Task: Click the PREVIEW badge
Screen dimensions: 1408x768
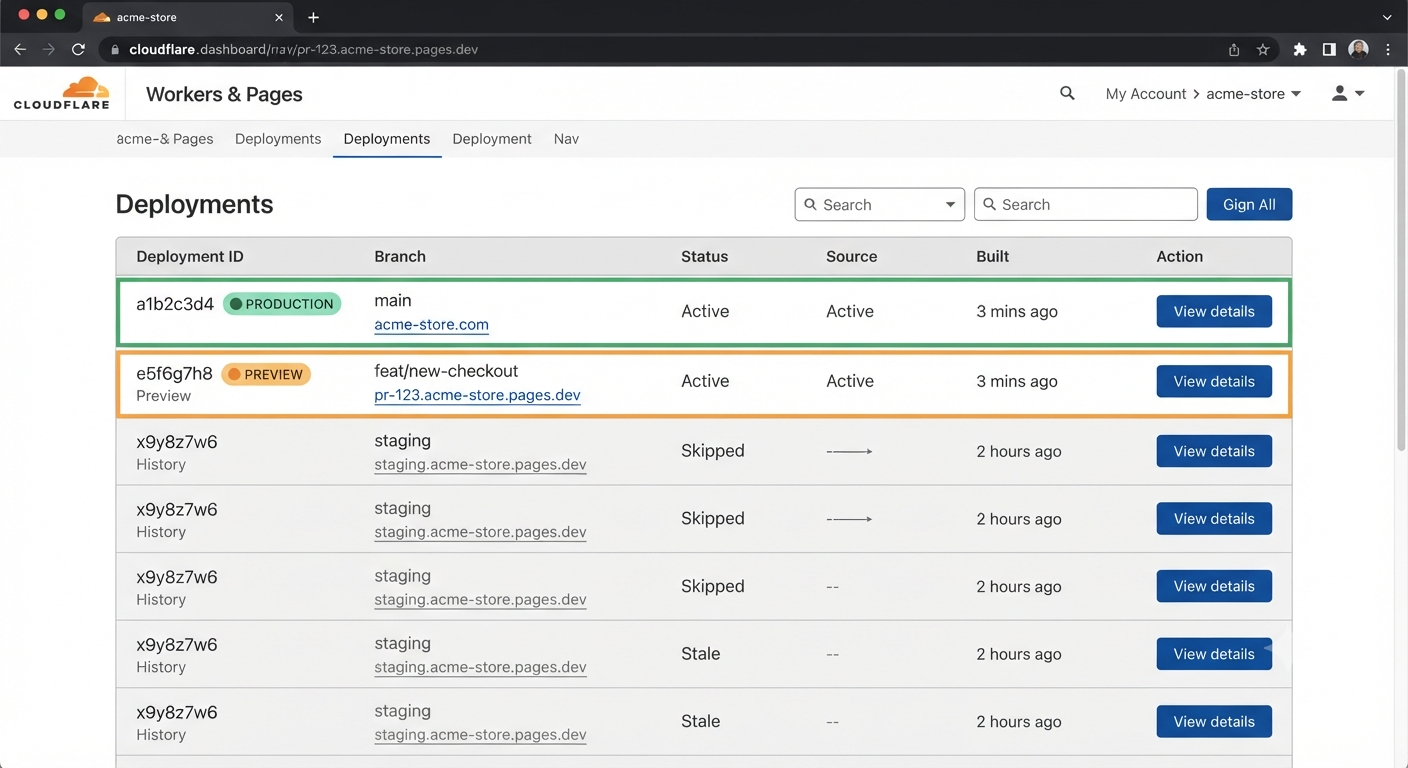Action: pos(266,374)
